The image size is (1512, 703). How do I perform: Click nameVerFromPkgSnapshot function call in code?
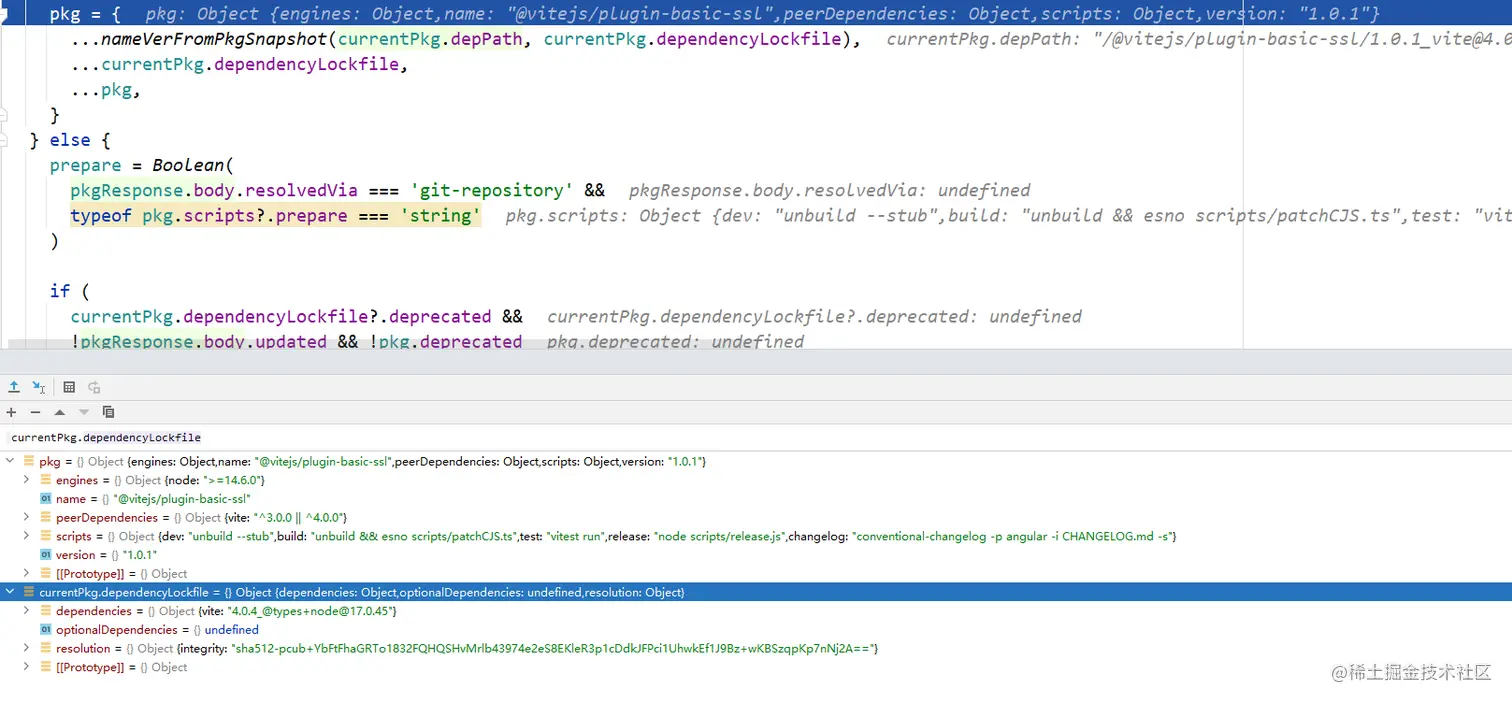click(215, 39)
